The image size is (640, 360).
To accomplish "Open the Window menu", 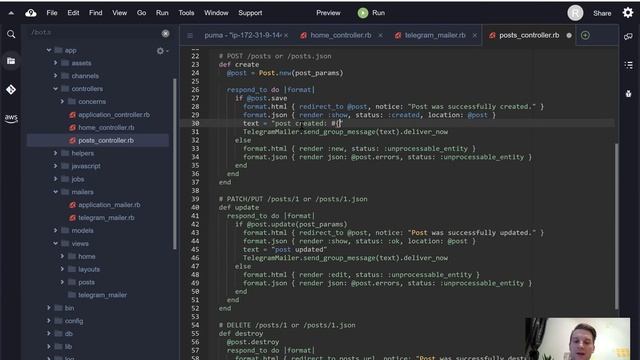I will coord(216,13).
